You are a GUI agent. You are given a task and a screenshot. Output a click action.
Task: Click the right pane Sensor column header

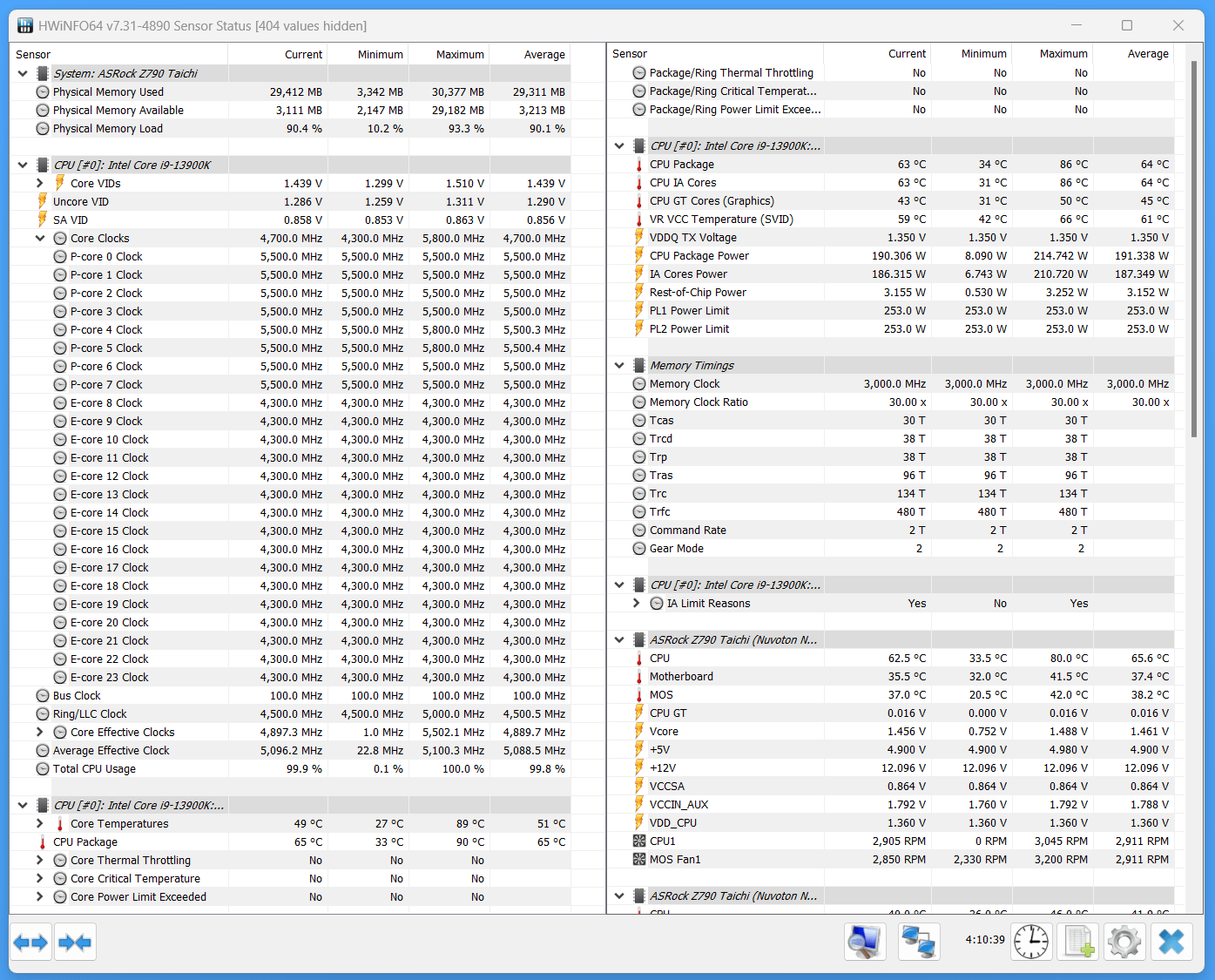[x=715, y=54]
